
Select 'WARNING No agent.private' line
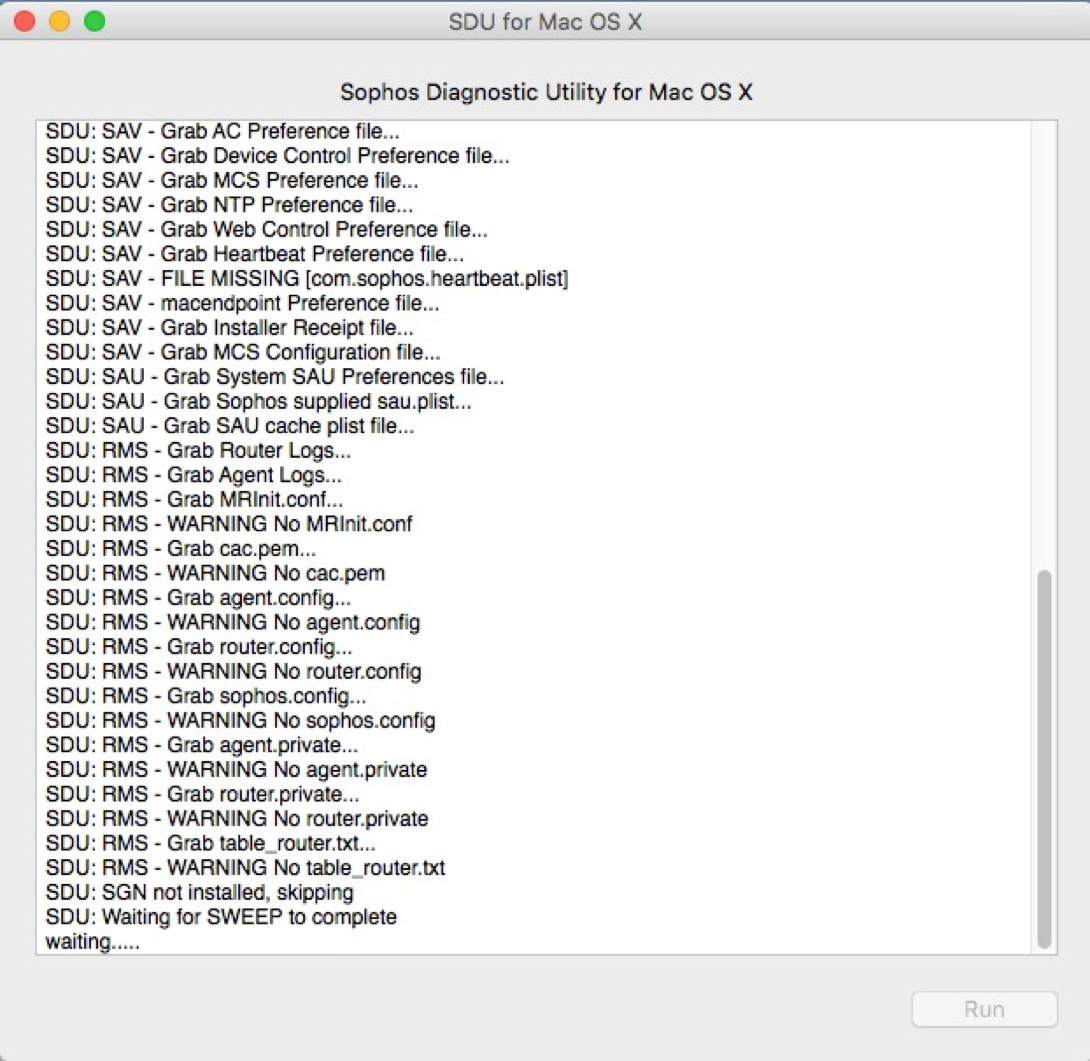click(236, 770)
